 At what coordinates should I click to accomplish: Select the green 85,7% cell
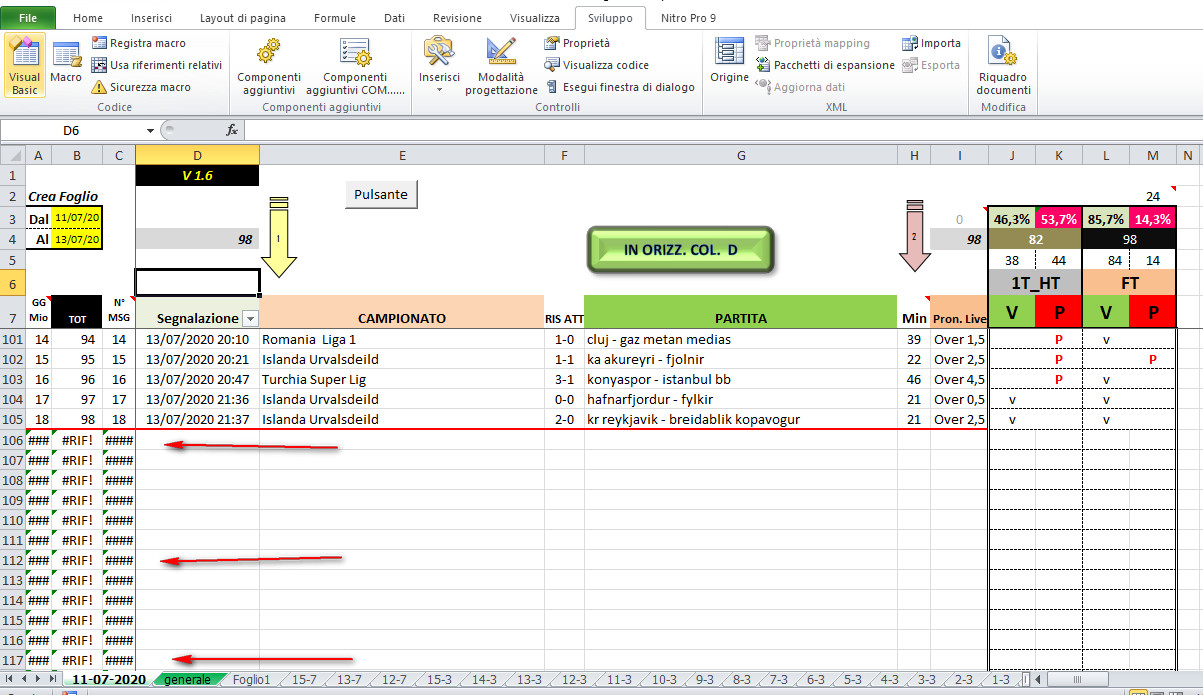[x=1106, y=218]
